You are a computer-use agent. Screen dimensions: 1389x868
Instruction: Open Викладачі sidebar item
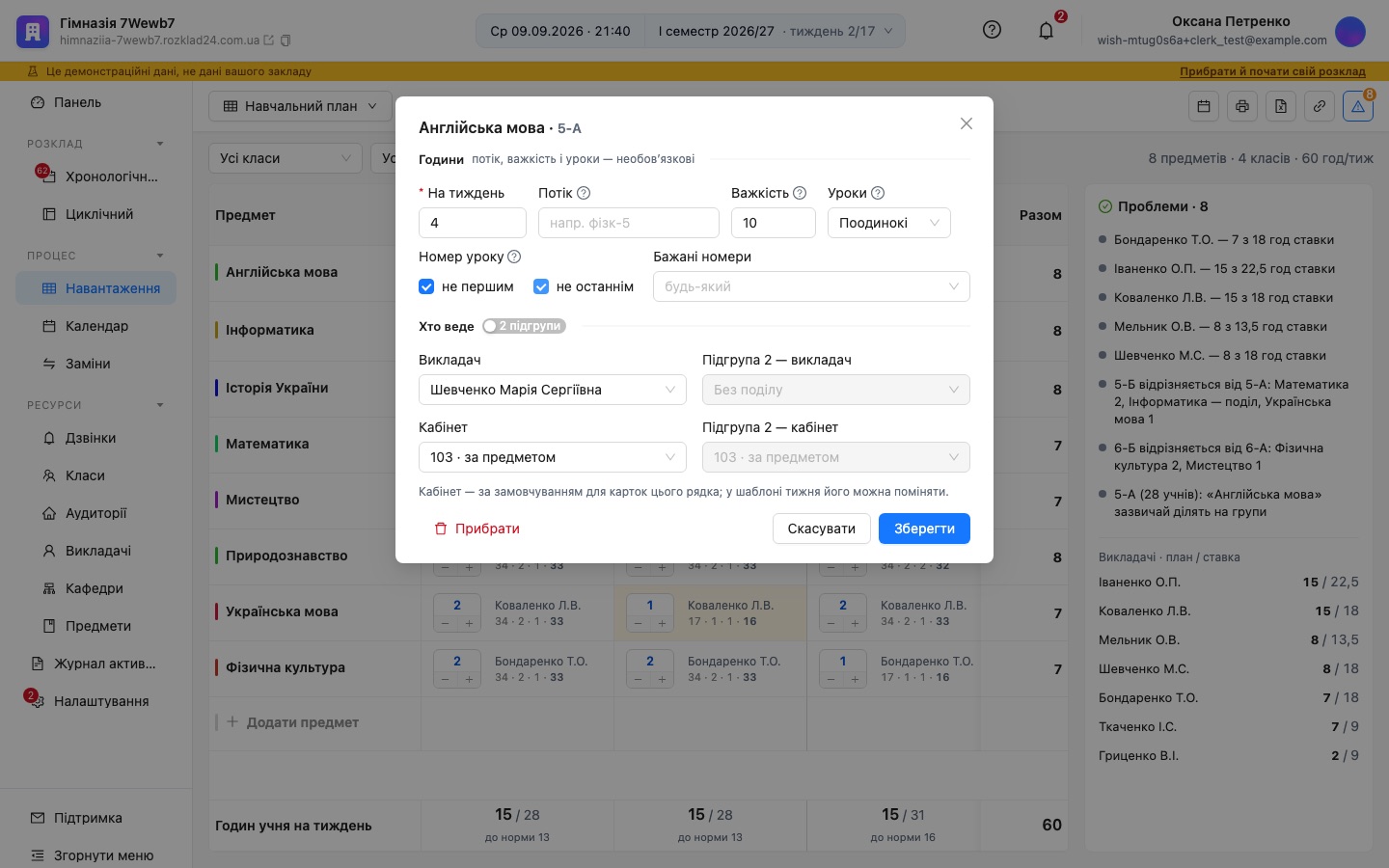[x=95, y=551]
